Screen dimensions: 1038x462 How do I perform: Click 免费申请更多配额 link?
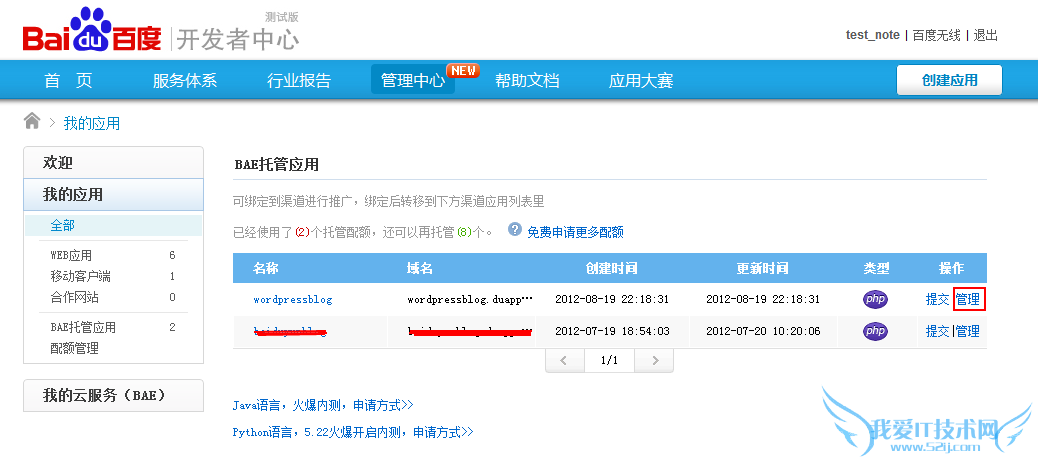(575, 231)
